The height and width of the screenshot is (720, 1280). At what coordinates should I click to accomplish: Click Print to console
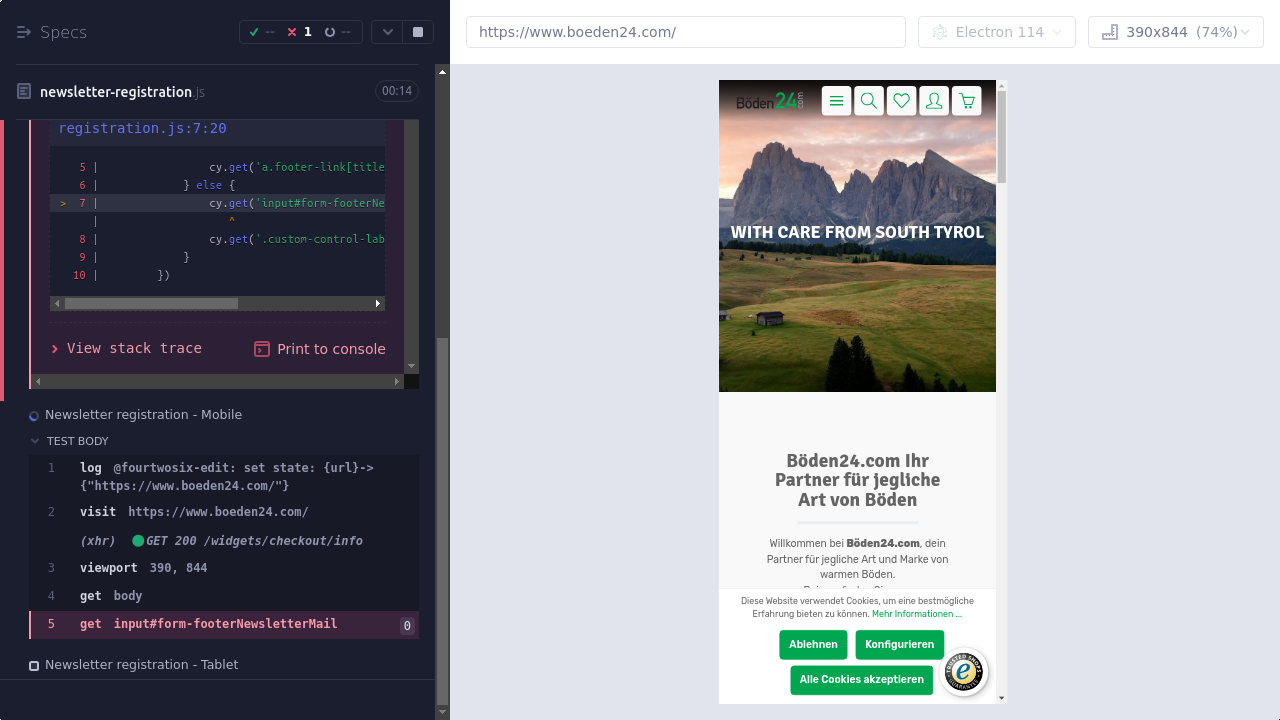click(320, 349)
